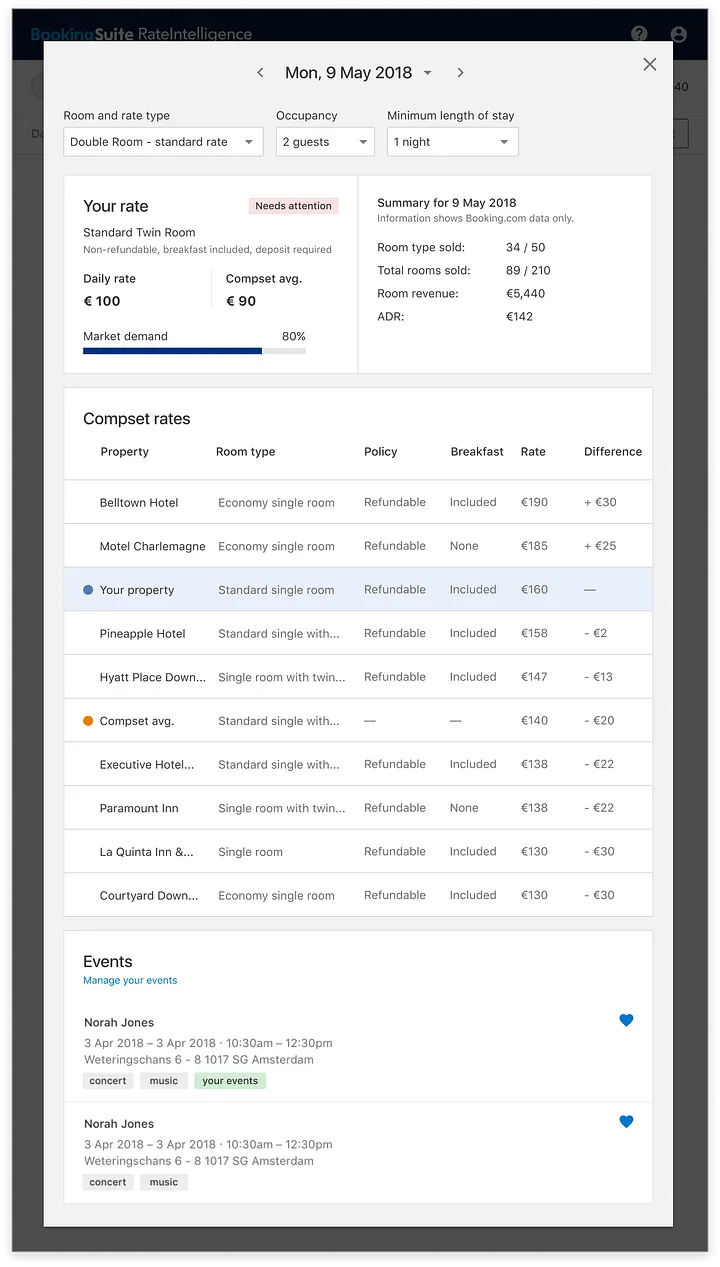Image resolution: width=720 pixels, height=1267 pixels.
Task: Select the Belltown Hotel row
Action: click(358, 502)
